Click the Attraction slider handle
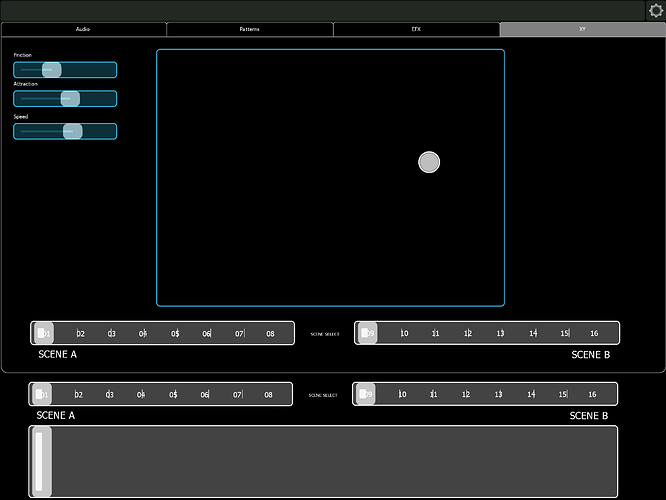666x500 pixels. tap(70, 99)
